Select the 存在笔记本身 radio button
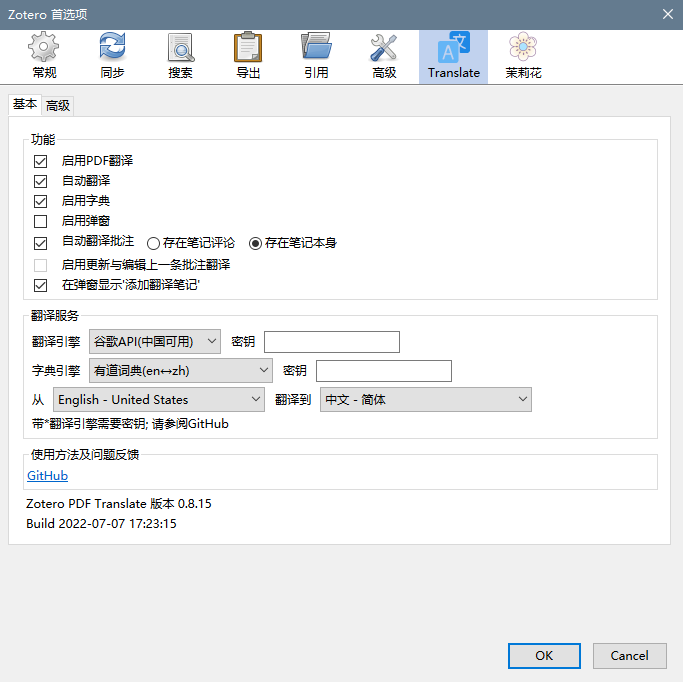 pyautogui.click(x=255, y=243)
